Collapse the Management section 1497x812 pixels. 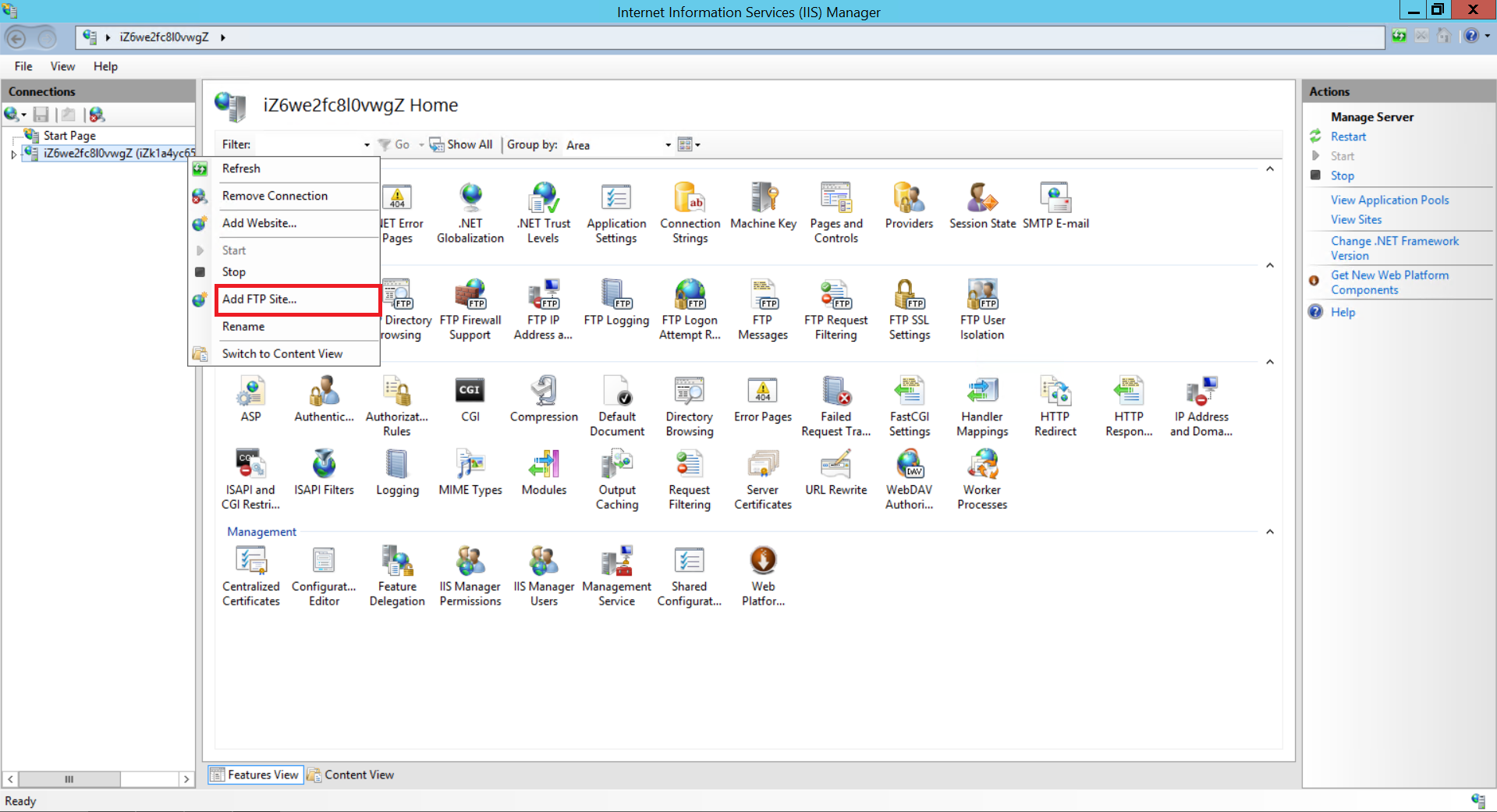point(1270,532)
